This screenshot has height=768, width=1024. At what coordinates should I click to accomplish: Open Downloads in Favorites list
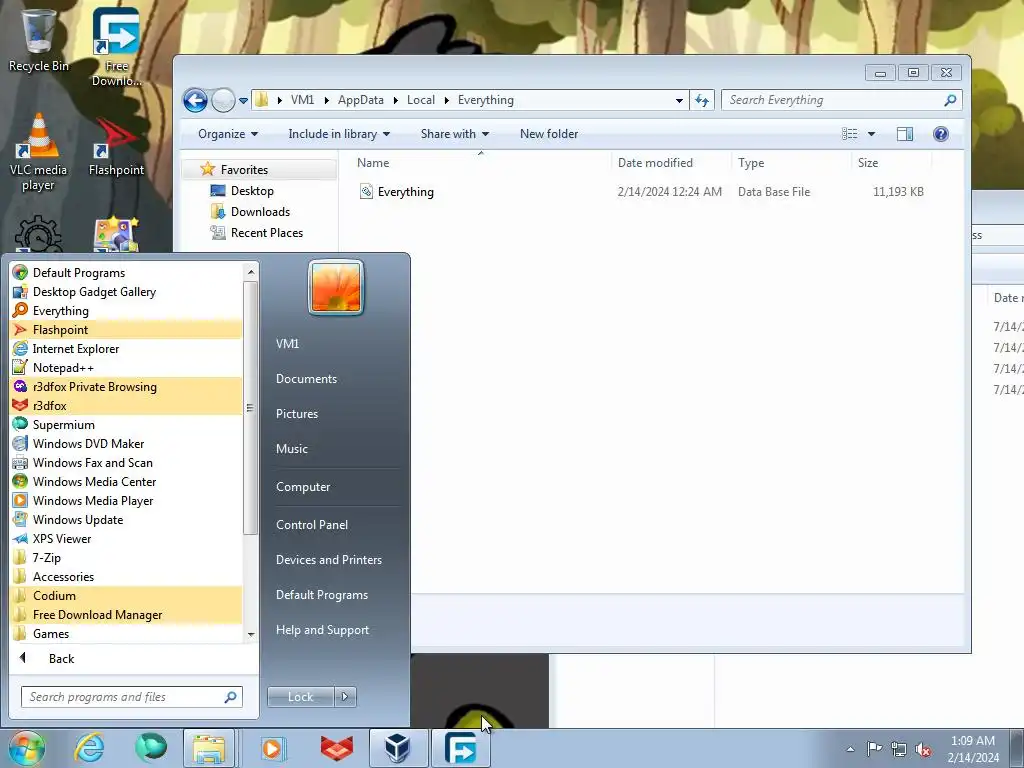click(x=260, y=212)
